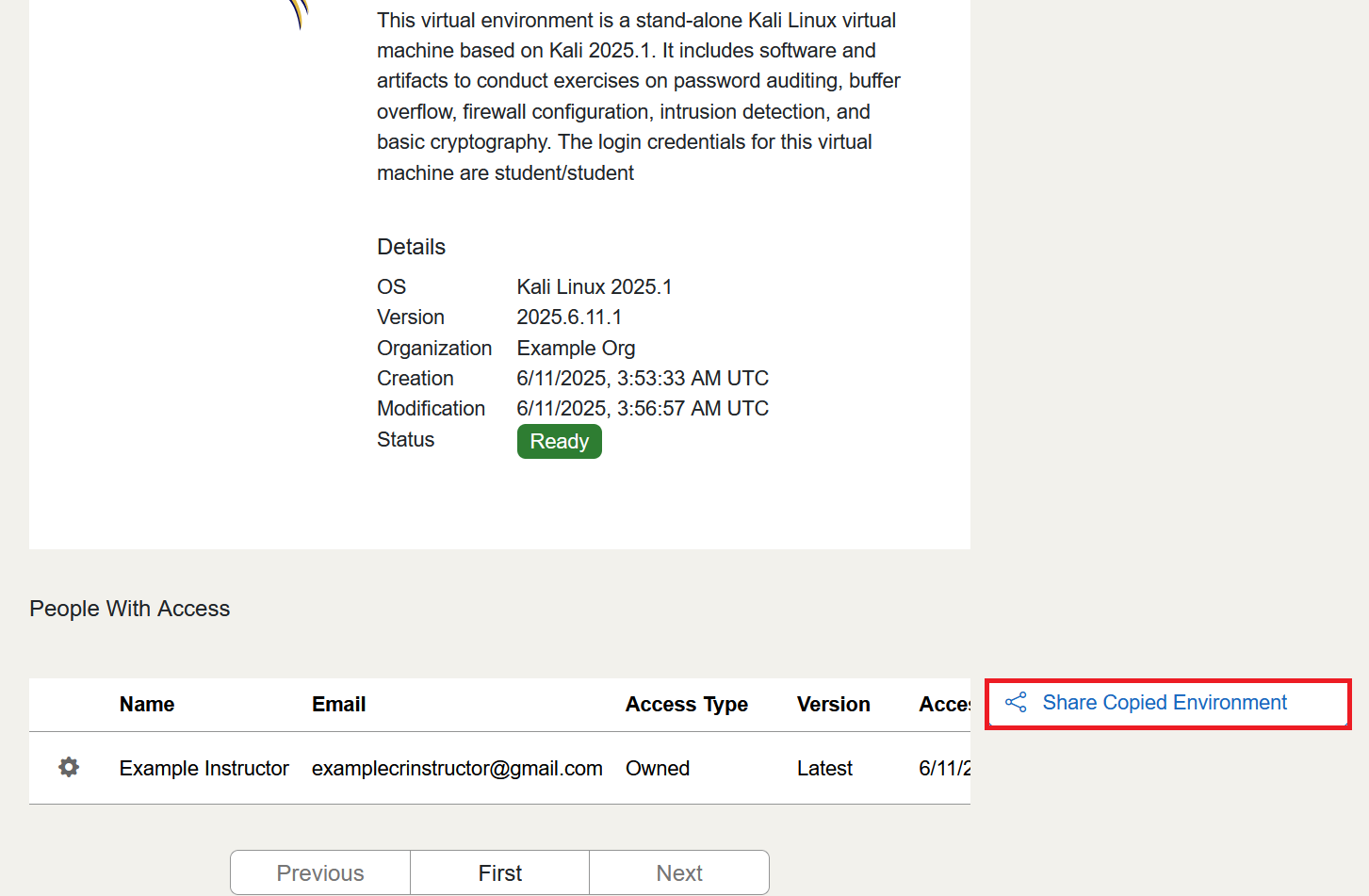Jump to the First page

tap(500, 872)
